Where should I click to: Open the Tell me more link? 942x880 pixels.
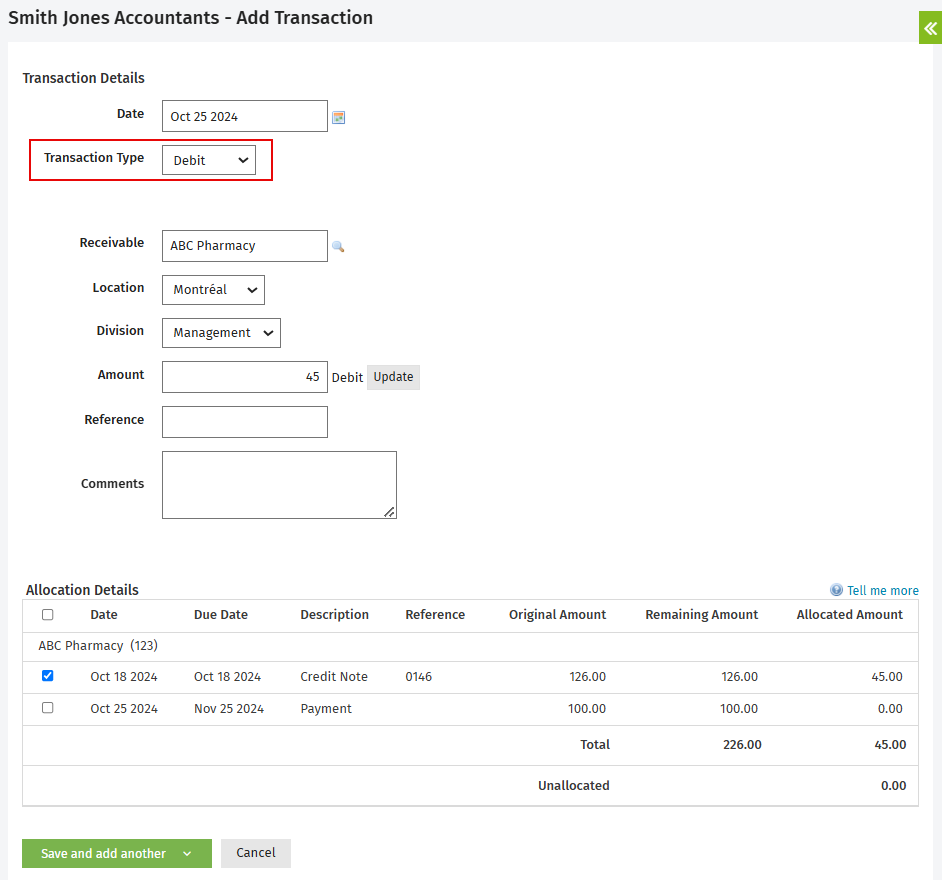[883, 590]
